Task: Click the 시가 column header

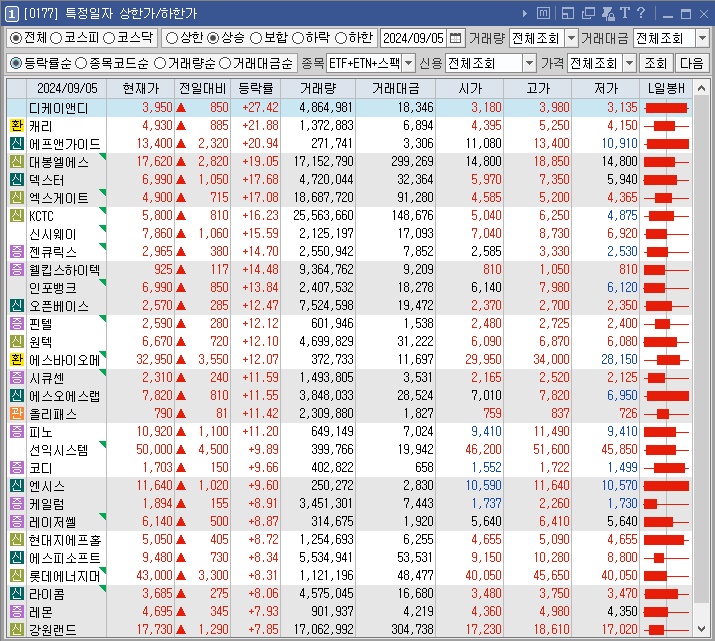Action: [x=470, y=88]
